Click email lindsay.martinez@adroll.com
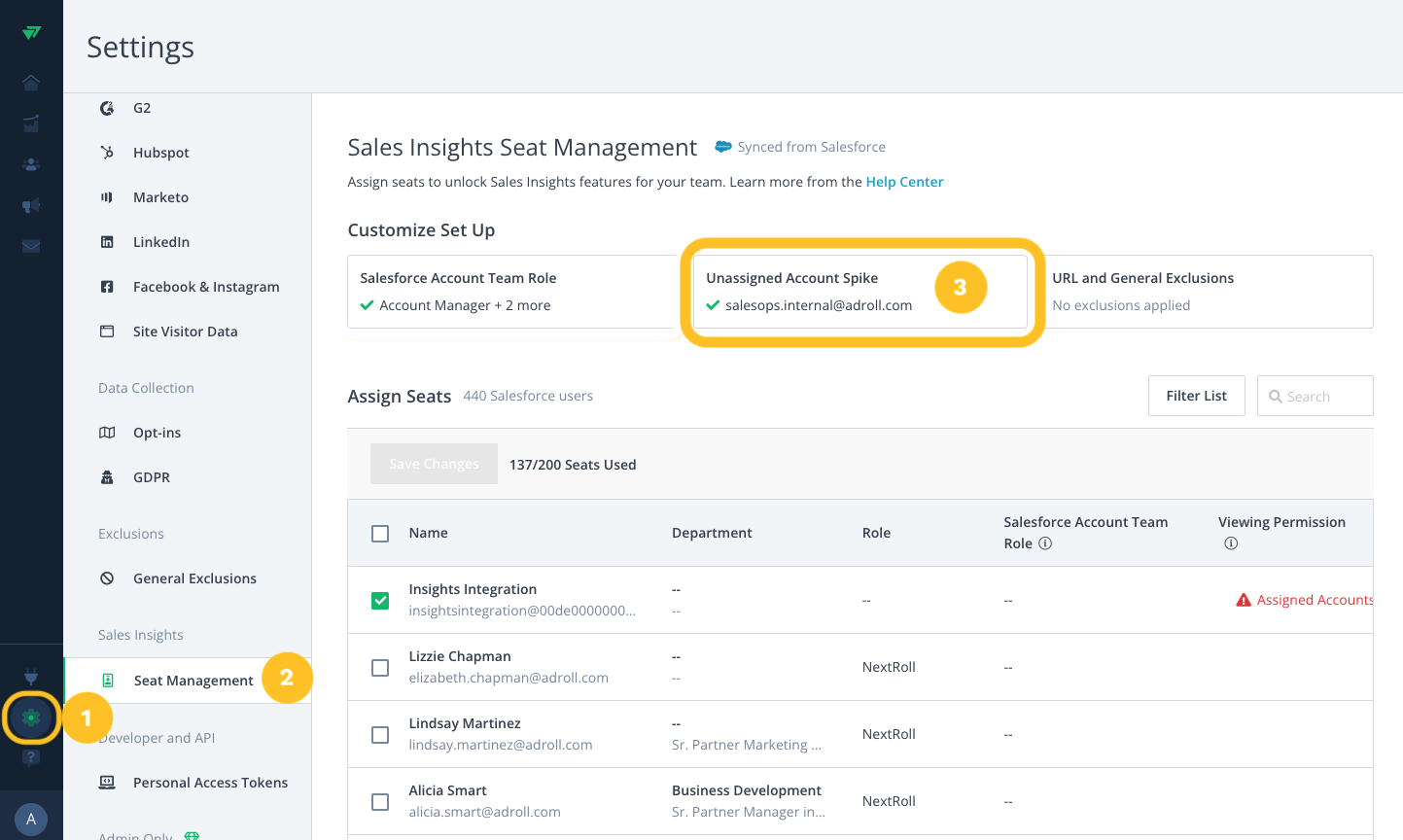This screenshot has width=1403, height=840. click(501, 745)
